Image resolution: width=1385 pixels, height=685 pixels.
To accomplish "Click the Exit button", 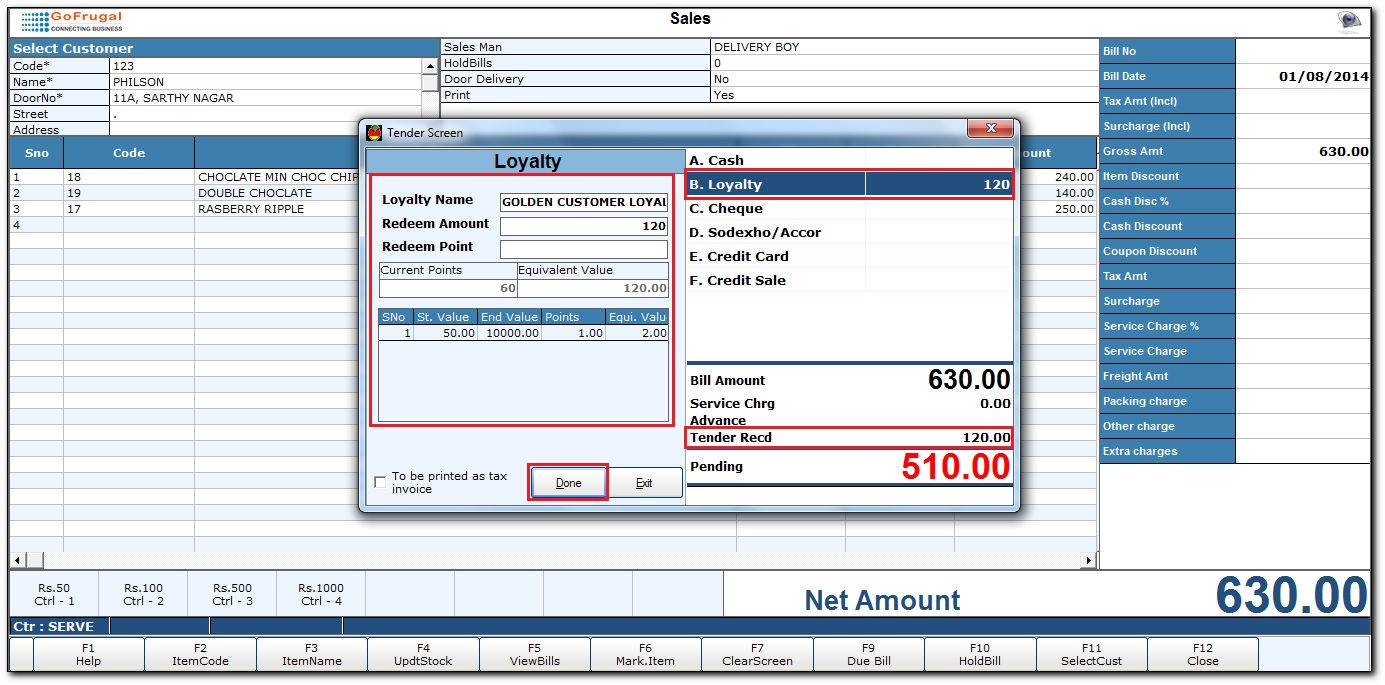I will tap(645, 483).
